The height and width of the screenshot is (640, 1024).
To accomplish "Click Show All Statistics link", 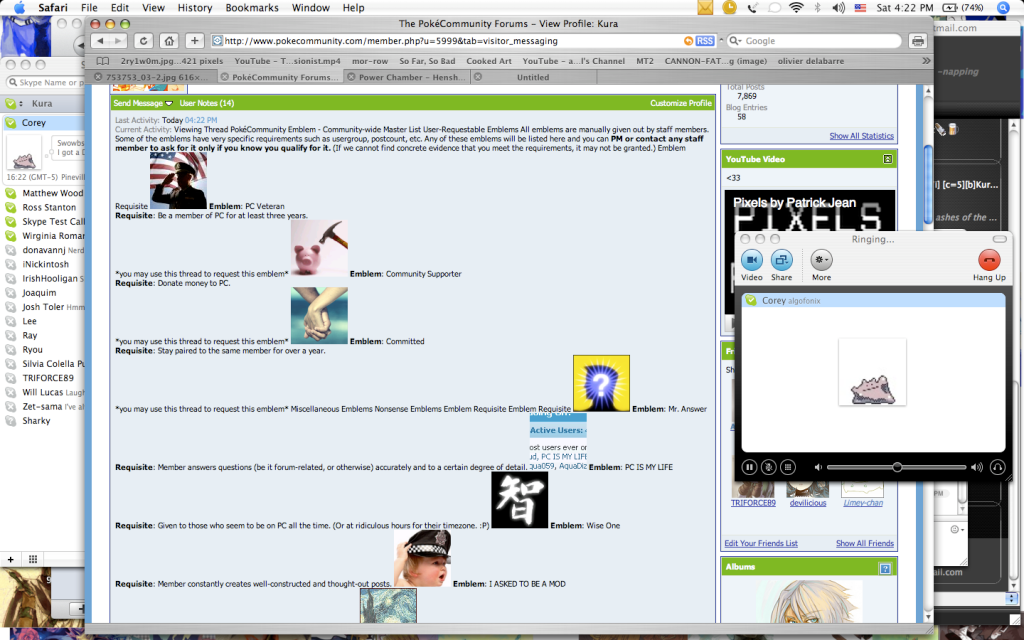I will click(861, 136).
